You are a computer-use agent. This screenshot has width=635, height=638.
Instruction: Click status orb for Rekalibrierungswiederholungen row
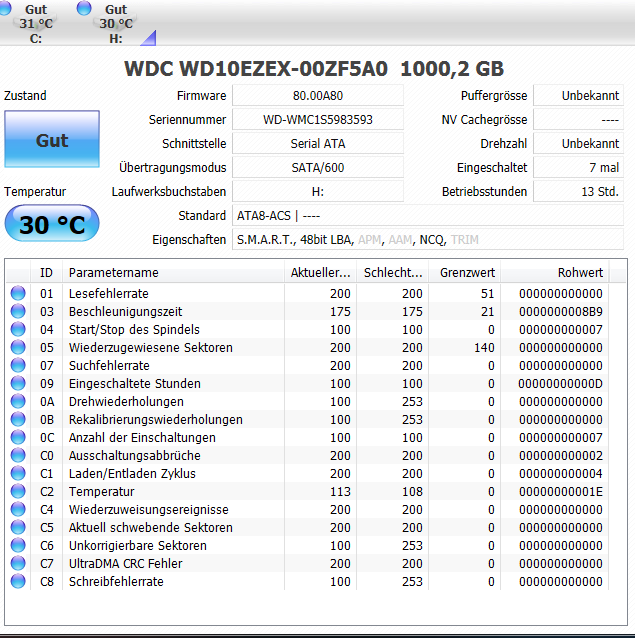point(18,419)
